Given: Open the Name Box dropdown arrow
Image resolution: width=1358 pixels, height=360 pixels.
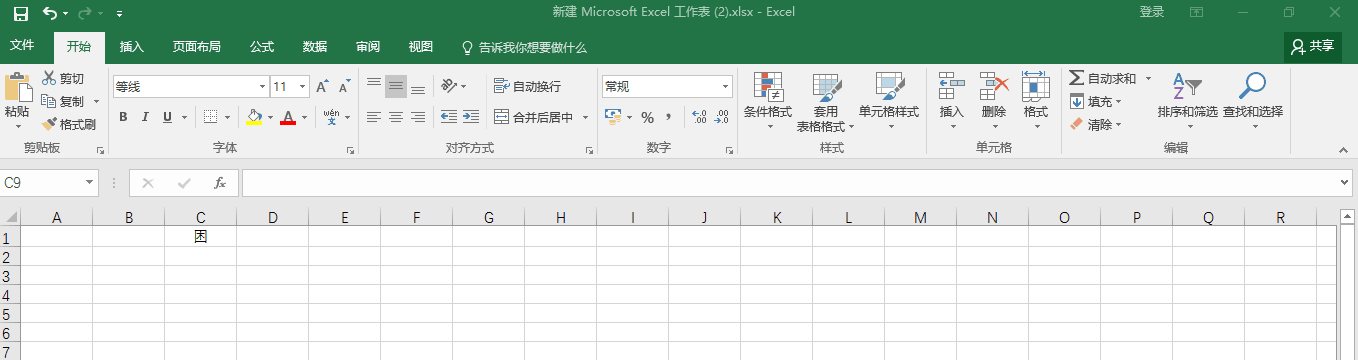Looking at the screenshot, I should tap(90, 183).
